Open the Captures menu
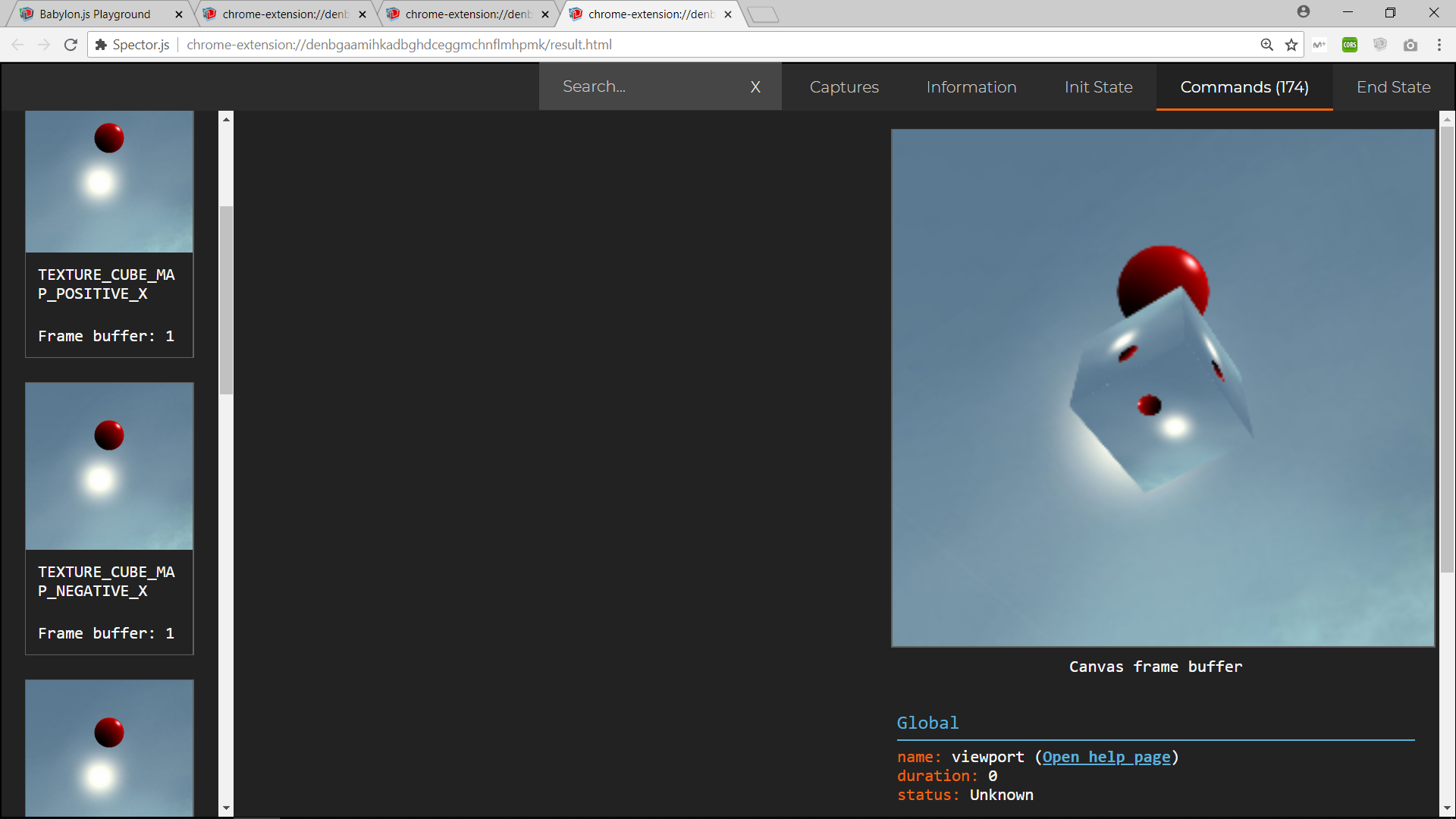Image resolution: width=1456 pixels, height=819 pixels. tap(844, 87)
